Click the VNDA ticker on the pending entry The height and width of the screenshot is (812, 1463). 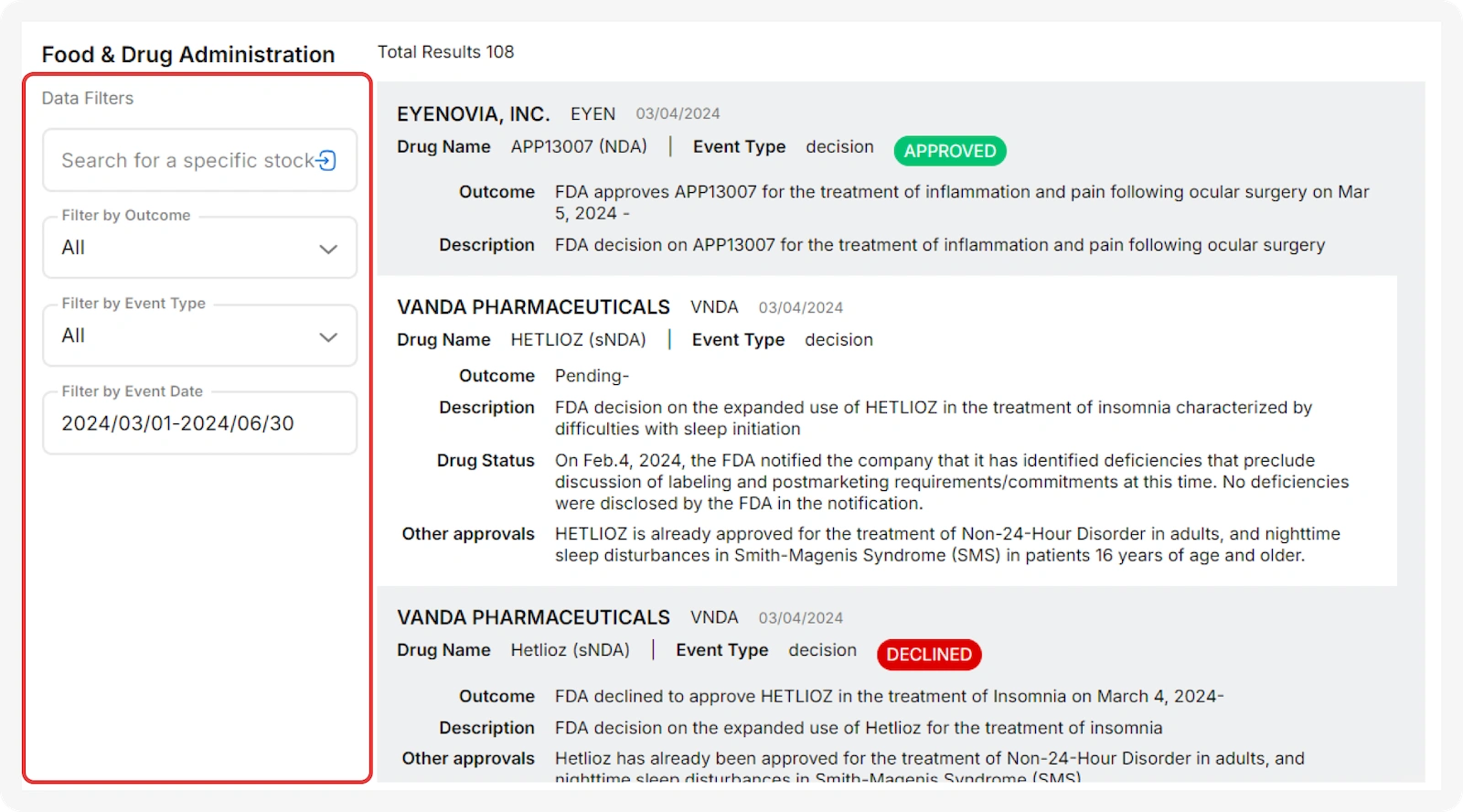click(713, 307)
